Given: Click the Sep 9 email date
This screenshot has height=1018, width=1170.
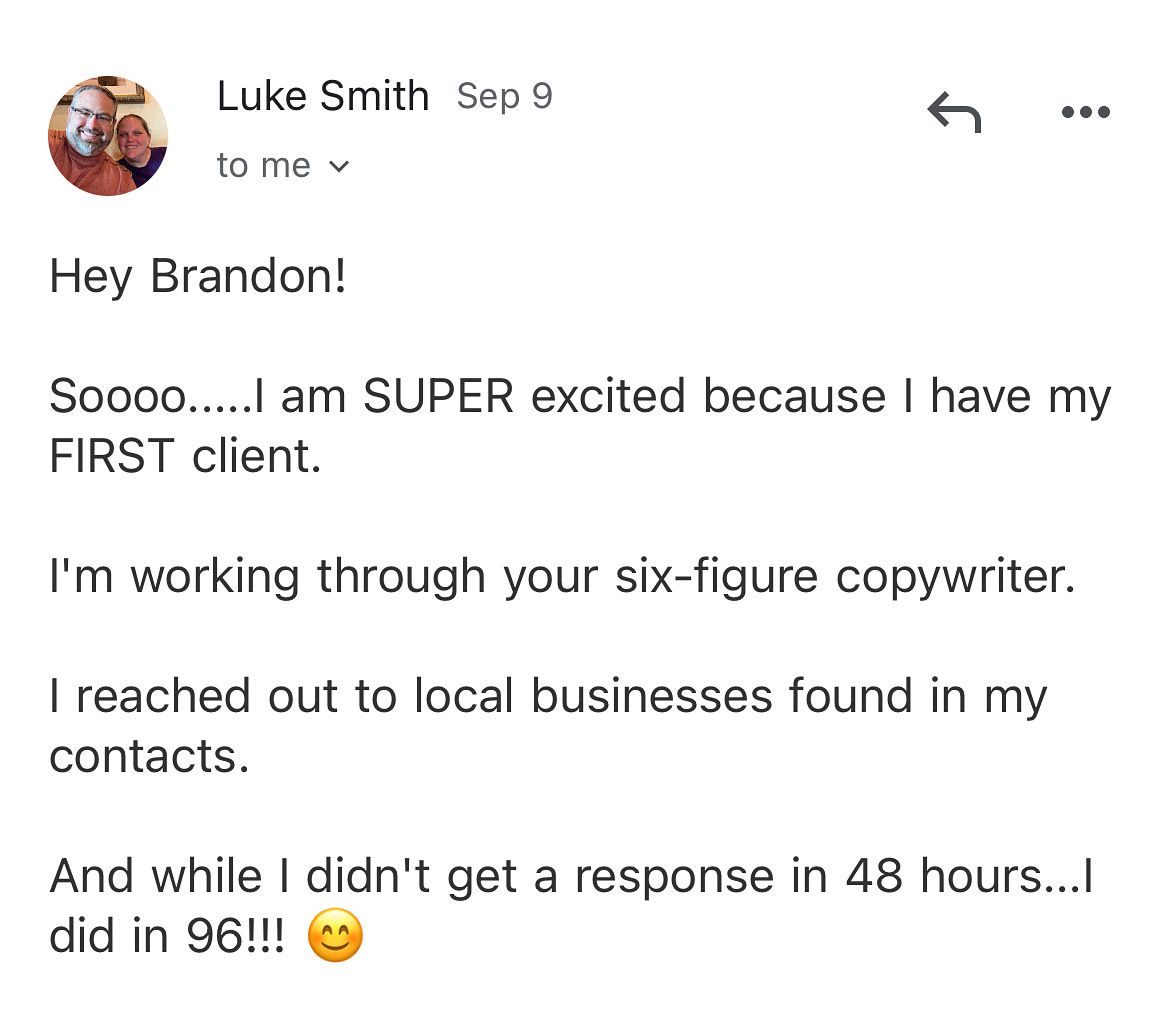Looking at the screenshot, I should click(x=504, y=97).
